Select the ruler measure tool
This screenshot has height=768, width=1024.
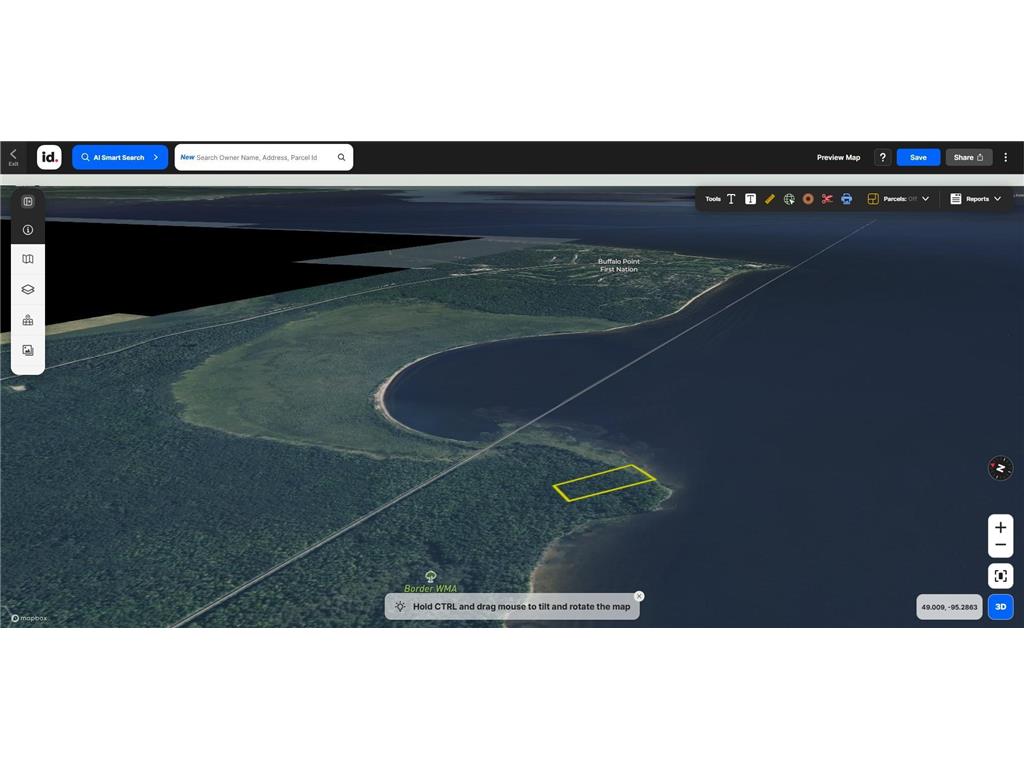point(769,199)
